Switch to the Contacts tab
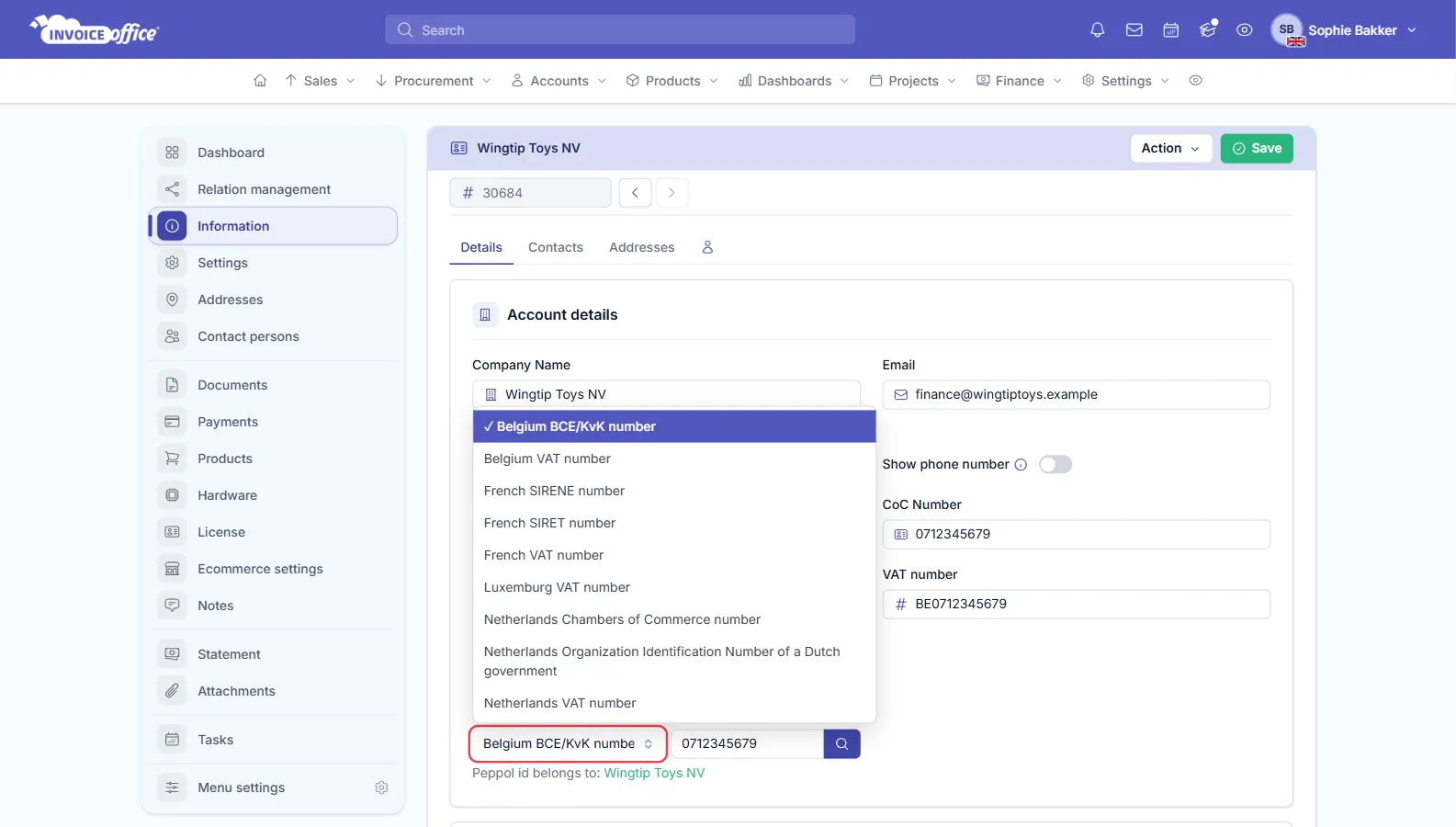This screenshot has width=1456, height=827. tap(556, 247)
